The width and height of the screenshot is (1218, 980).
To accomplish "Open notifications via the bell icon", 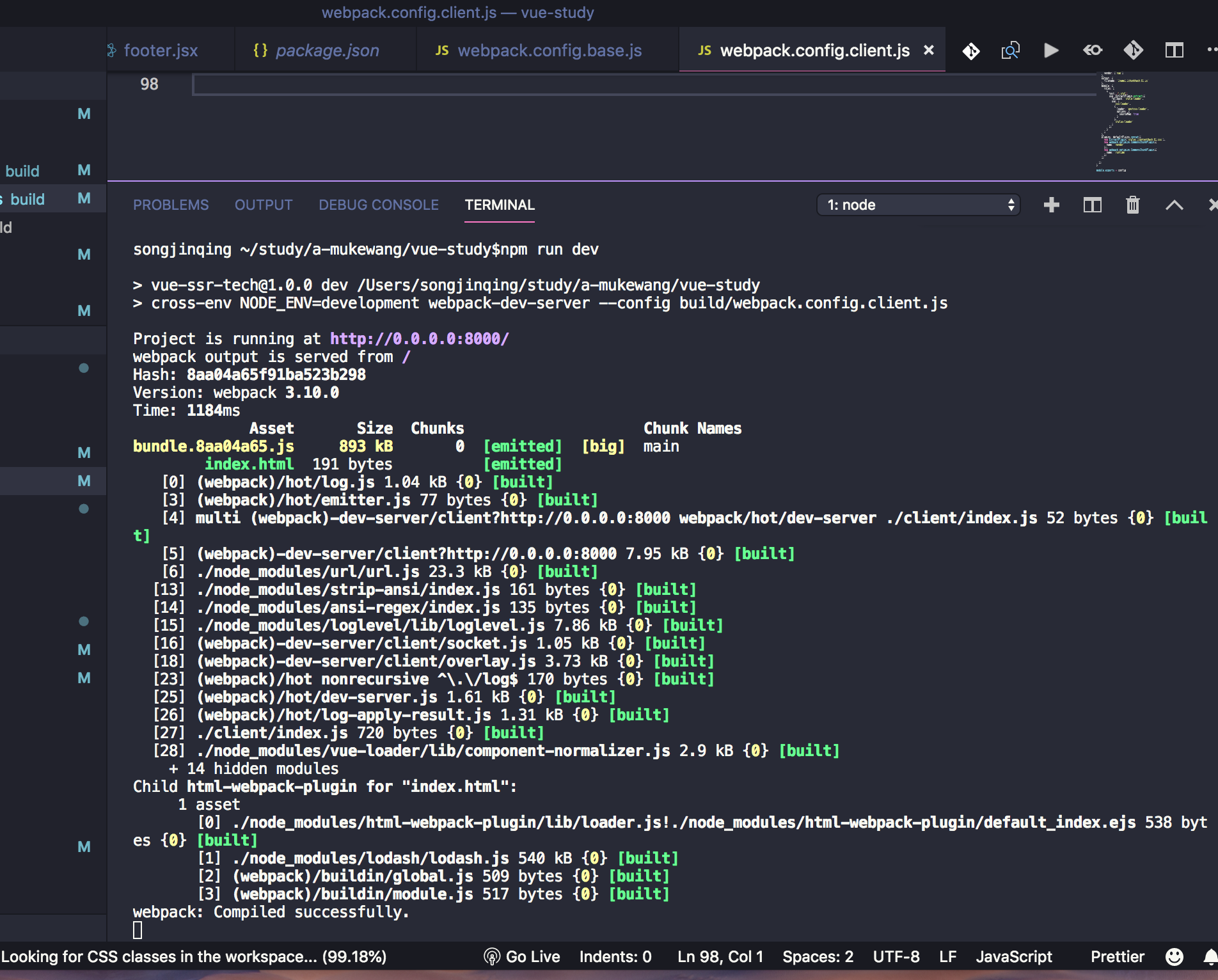I will [1210, 957].
